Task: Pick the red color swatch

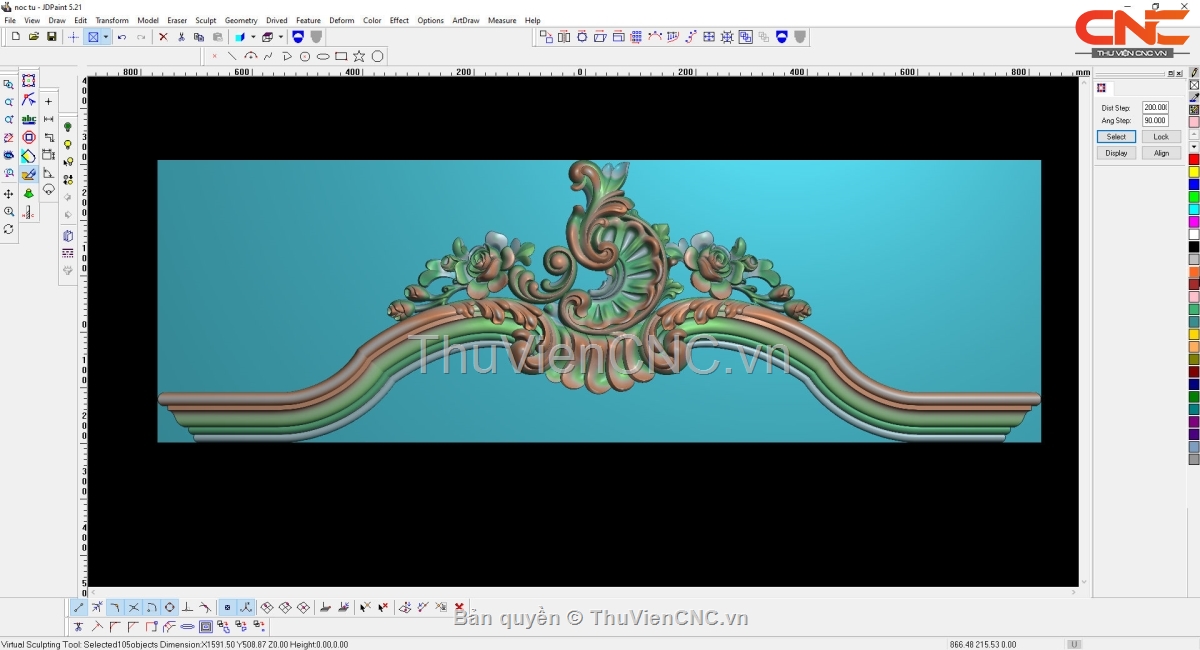Action: click(1193, 160)
